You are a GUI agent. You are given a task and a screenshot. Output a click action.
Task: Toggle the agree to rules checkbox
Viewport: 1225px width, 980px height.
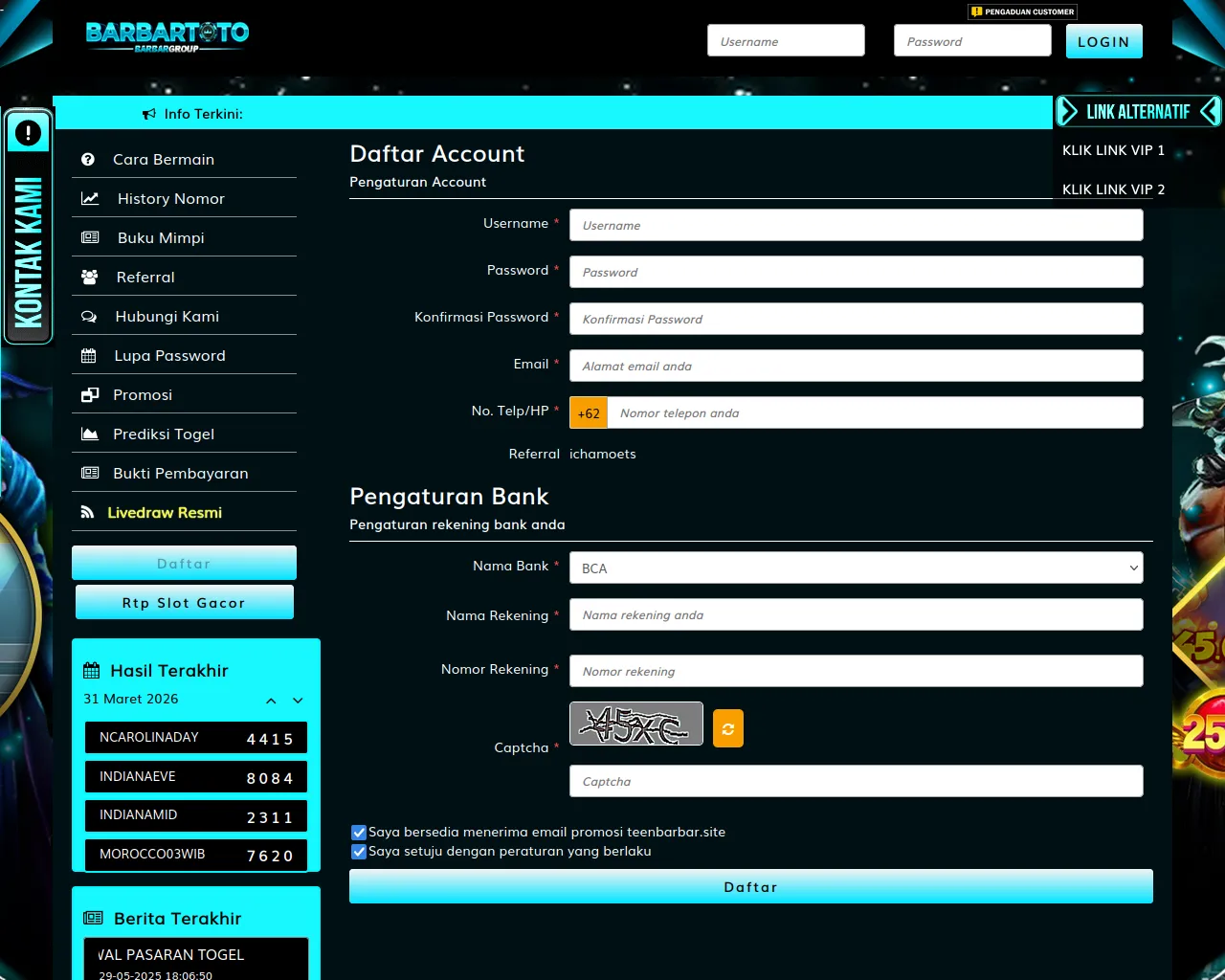(359, 852)
